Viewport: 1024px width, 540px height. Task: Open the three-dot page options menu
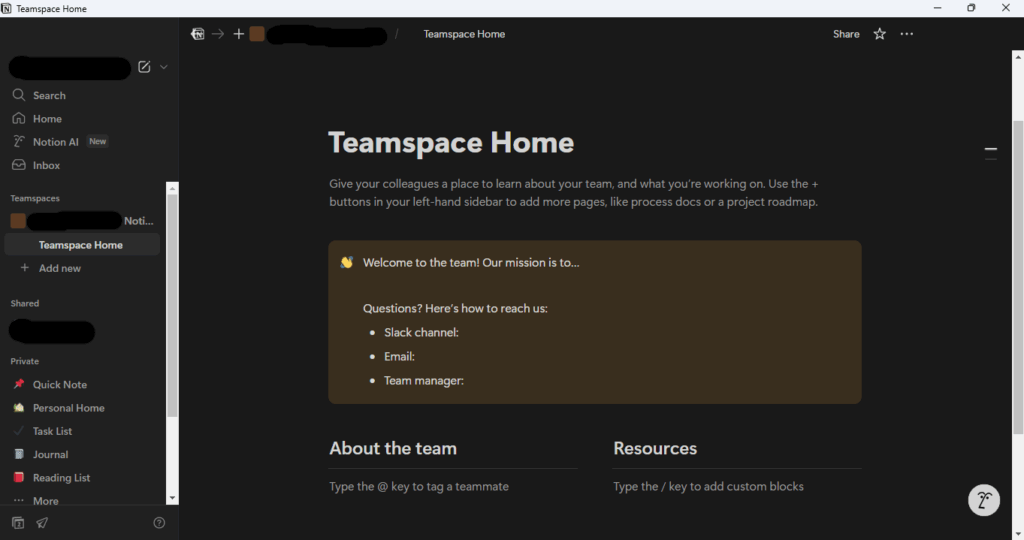906,34
